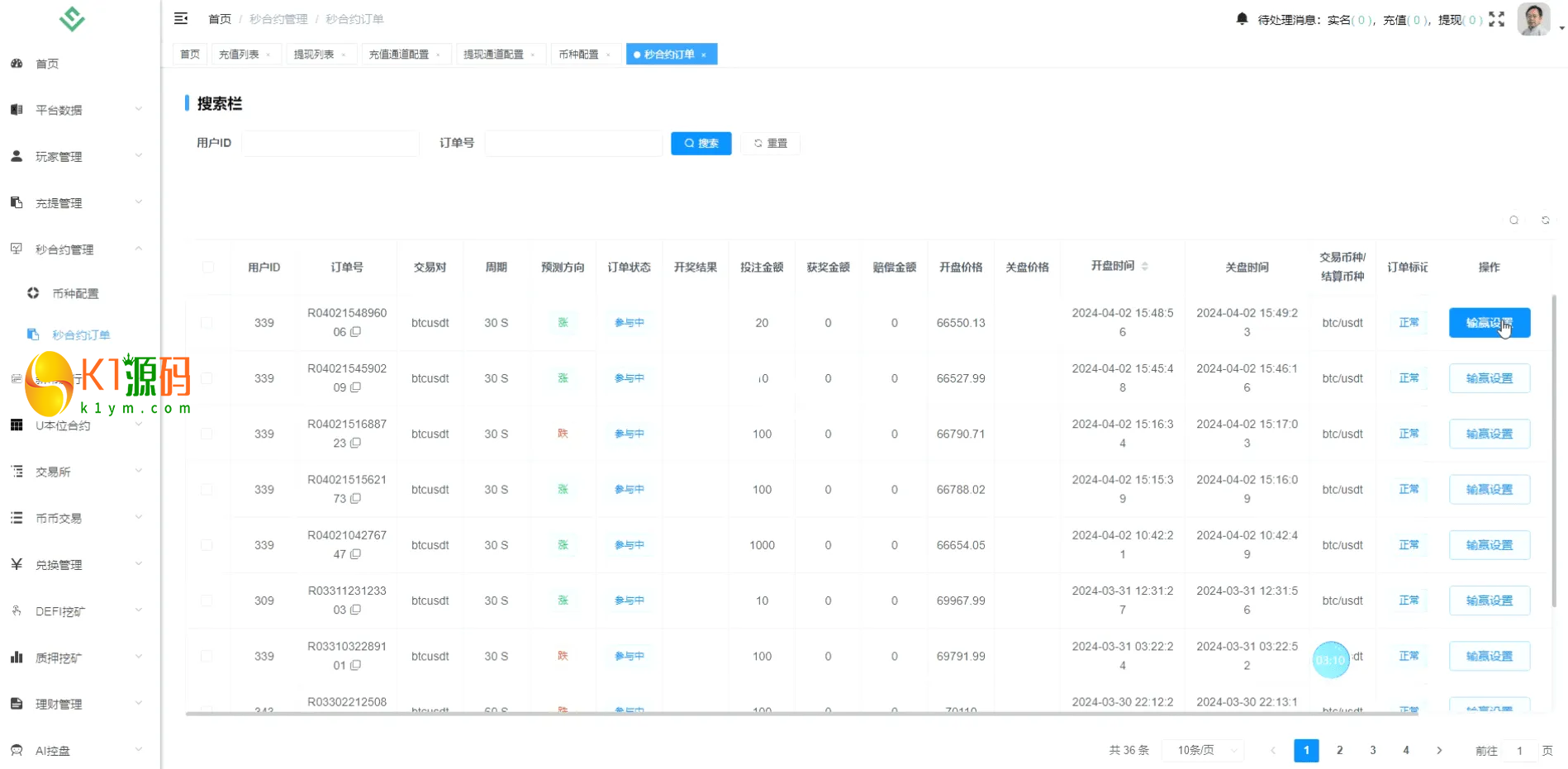This screenshot has height=769, width=1568.
Task: Collapse the sidebar with the hamburger icon
Action: click(181, 18)
